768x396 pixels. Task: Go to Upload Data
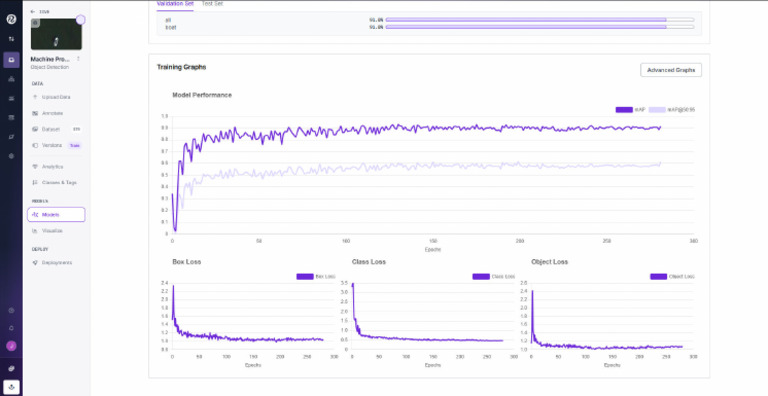tap(56, 97)
